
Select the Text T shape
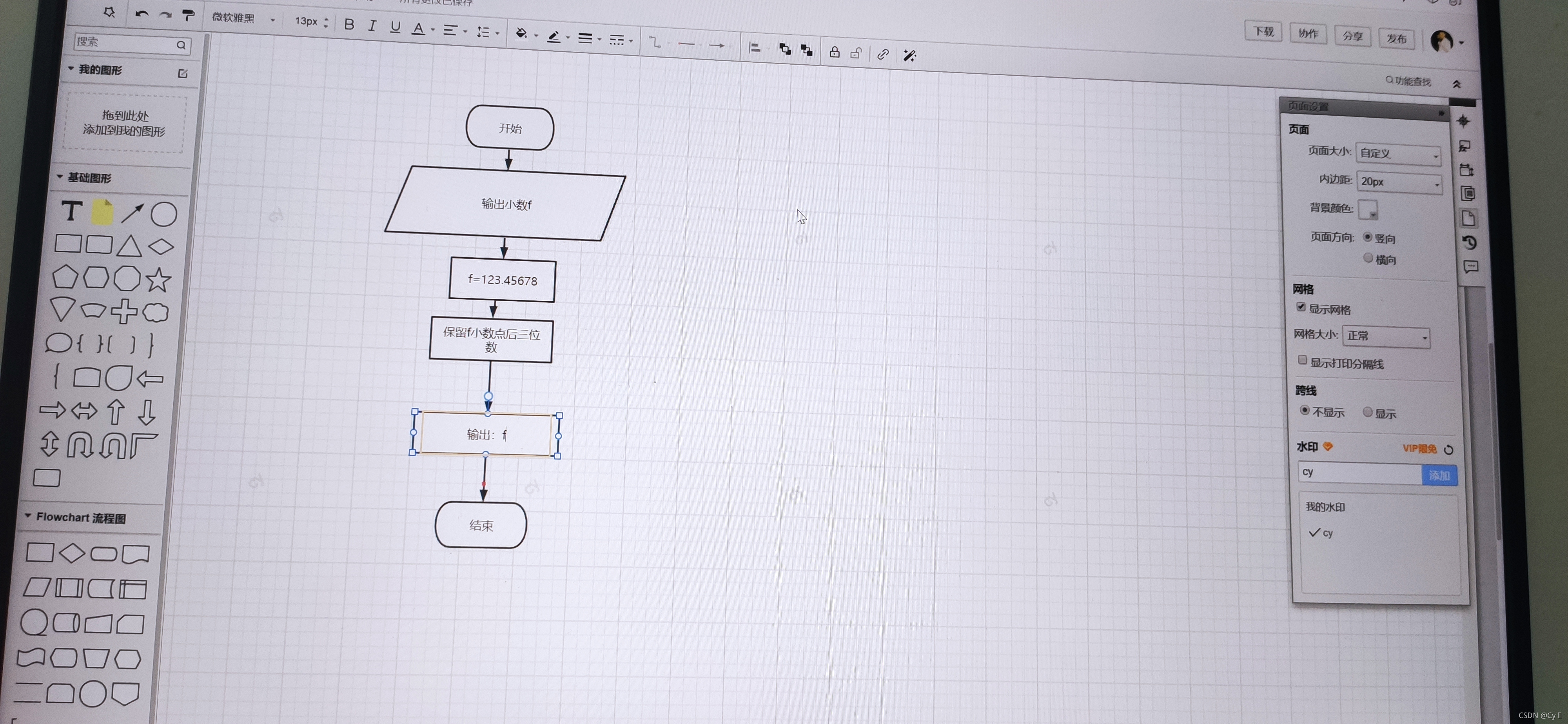[72, 211]
